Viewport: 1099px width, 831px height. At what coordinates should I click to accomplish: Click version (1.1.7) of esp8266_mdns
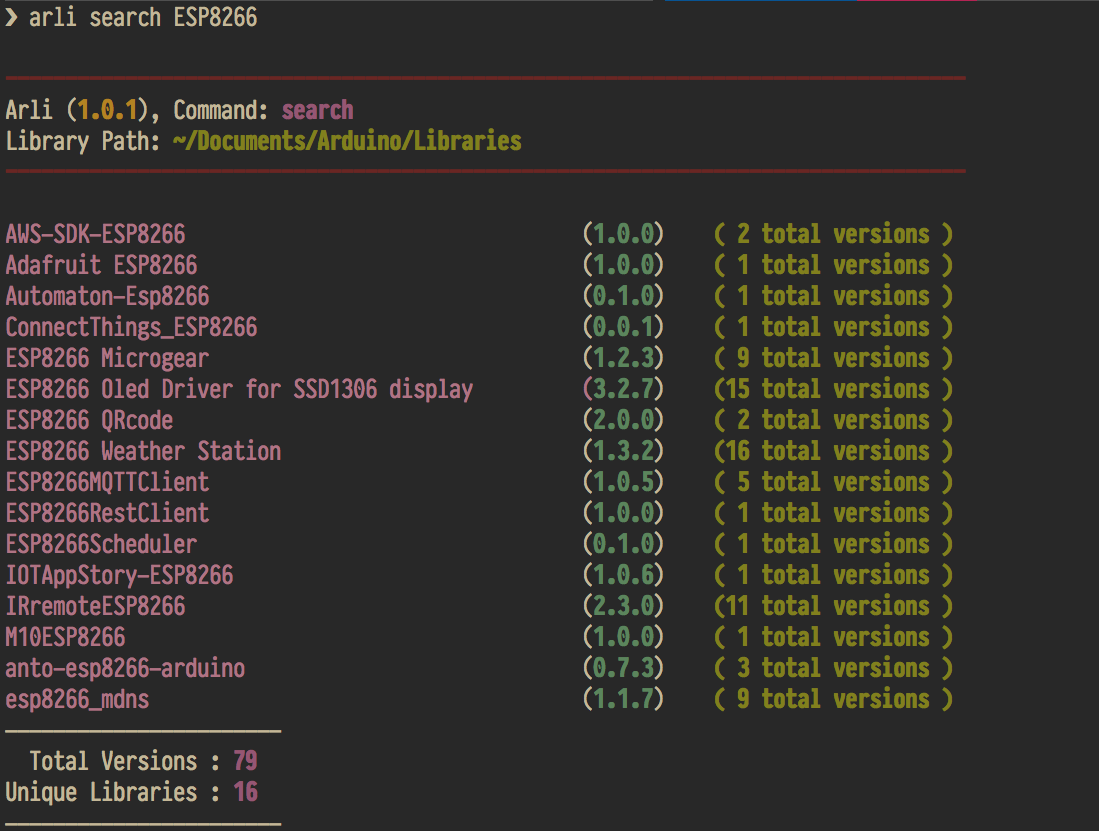[623, 699]
